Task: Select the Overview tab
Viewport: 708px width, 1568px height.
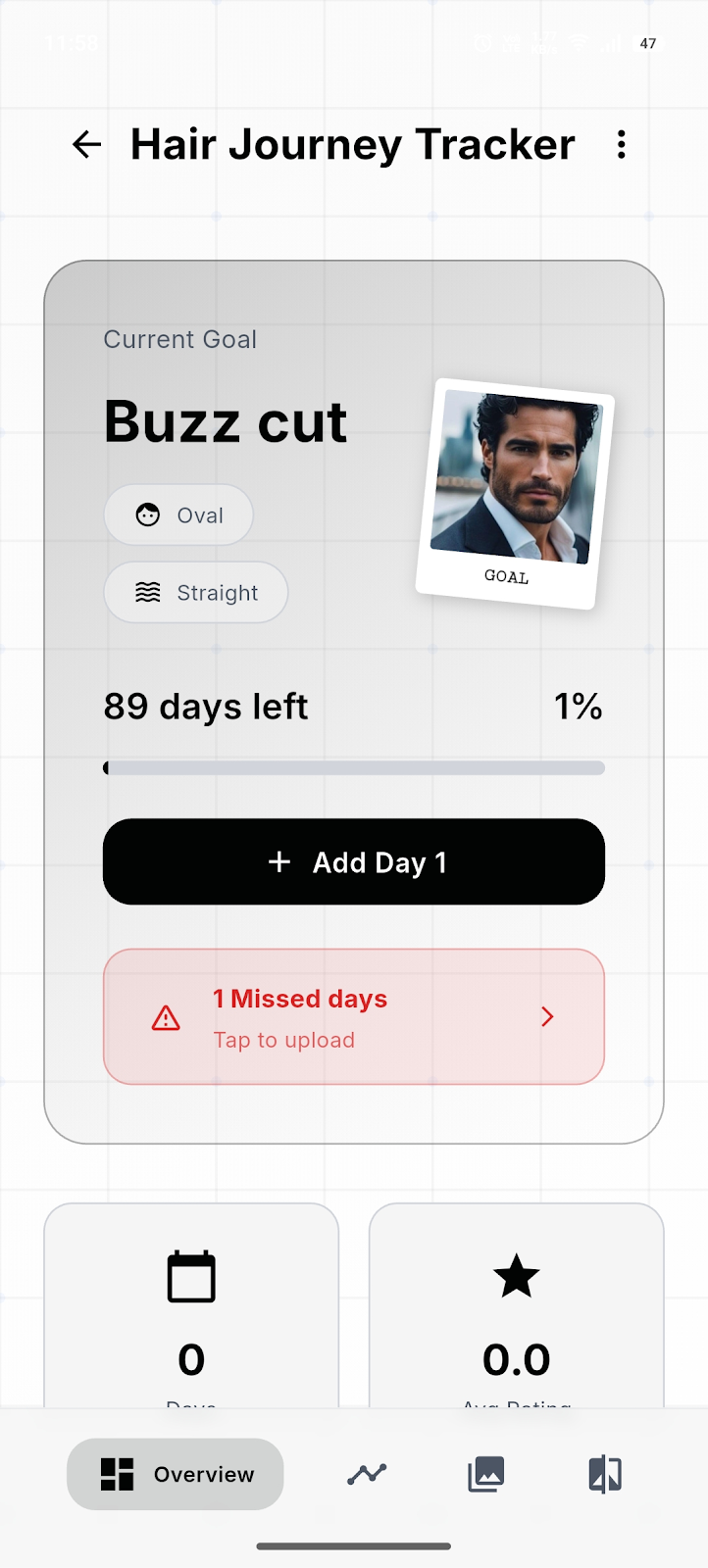Action: point(176,1474)
